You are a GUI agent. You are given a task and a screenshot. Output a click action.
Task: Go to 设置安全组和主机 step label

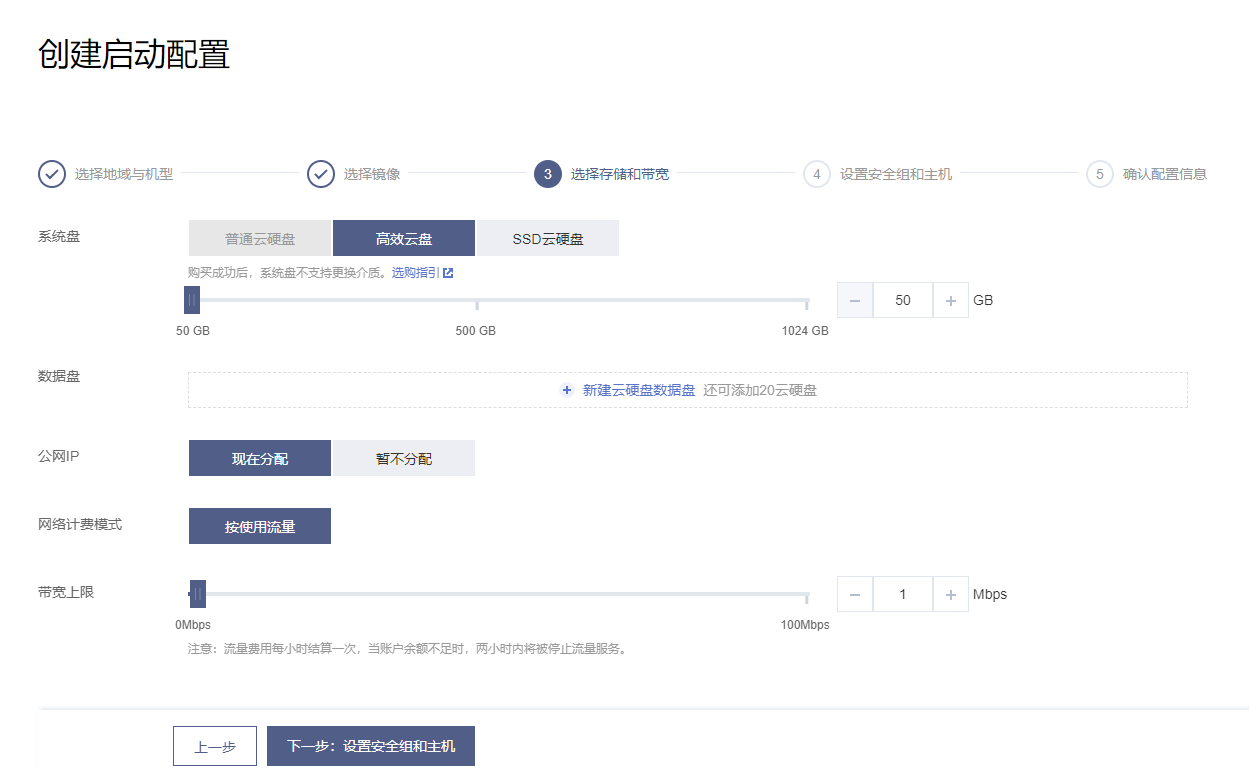[x=896, y=174]
